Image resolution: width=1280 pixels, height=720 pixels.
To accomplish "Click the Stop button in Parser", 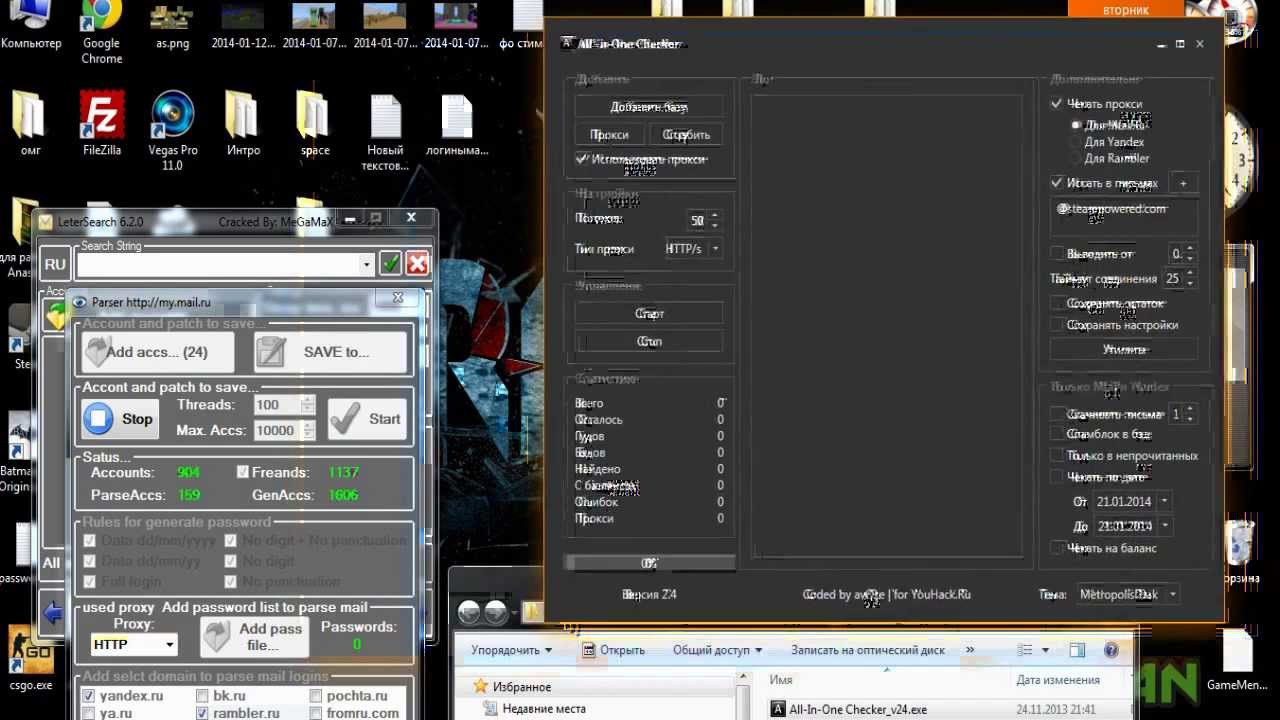I will [118, 419].
